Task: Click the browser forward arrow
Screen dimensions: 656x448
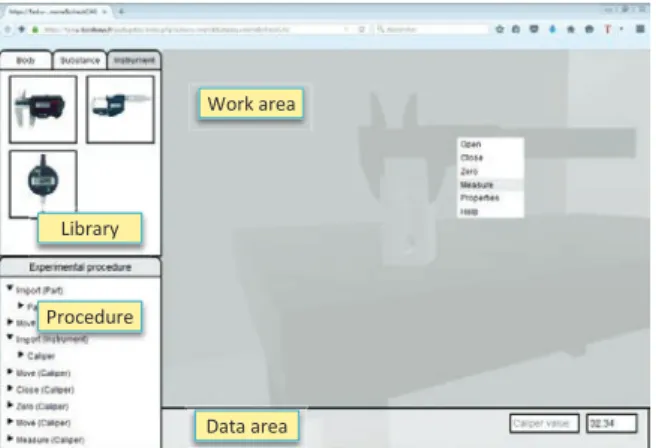Action: tap(22, 29)
